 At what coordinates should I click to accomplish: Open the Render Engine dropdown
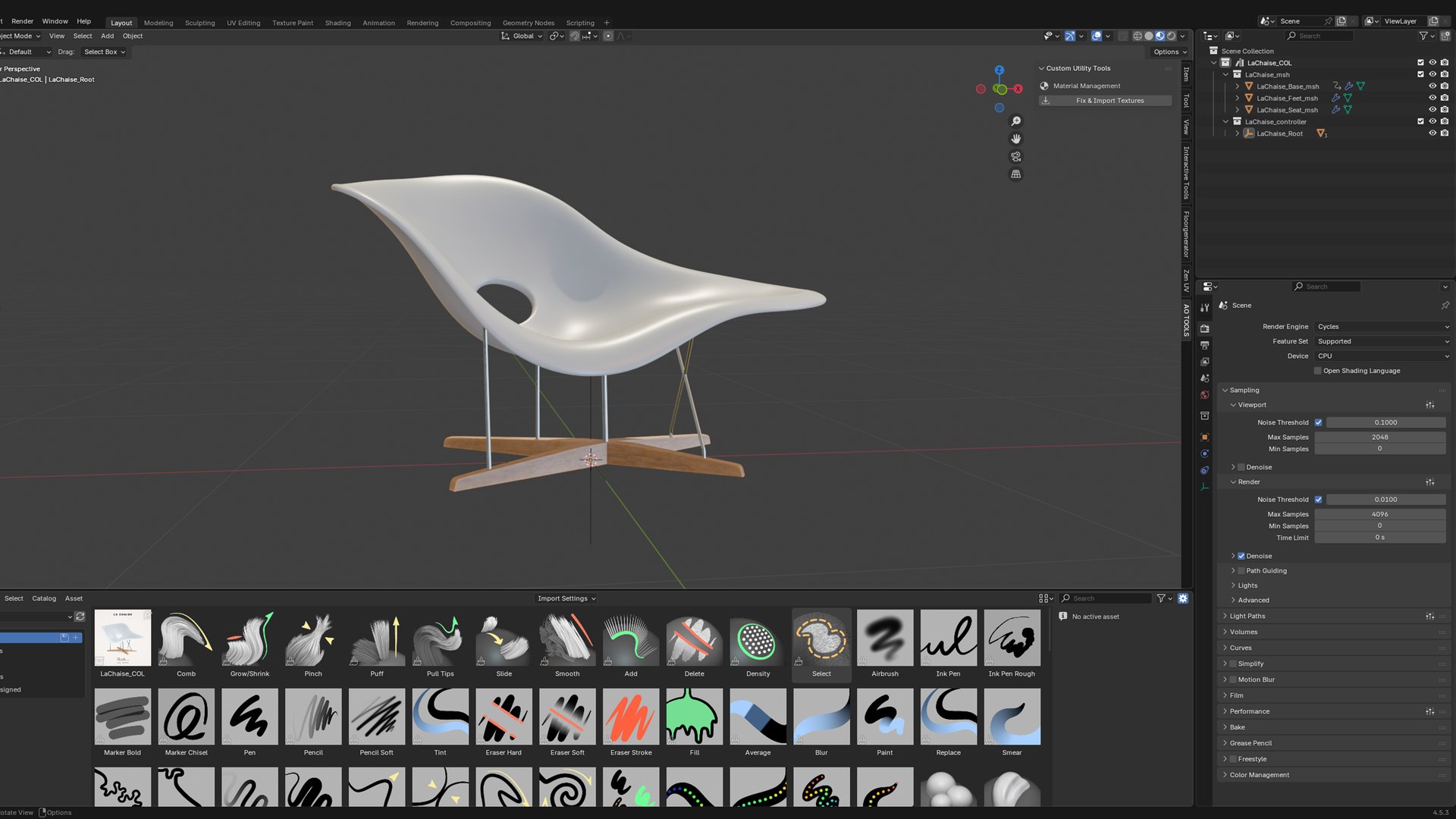[1383, 327]
